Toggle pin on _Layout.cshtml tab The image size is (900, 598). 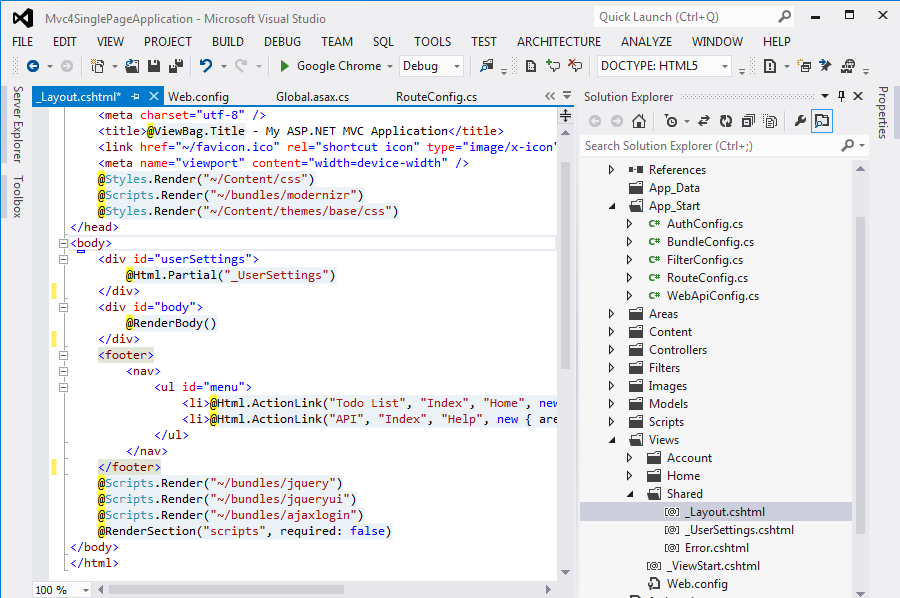point(135,96)
